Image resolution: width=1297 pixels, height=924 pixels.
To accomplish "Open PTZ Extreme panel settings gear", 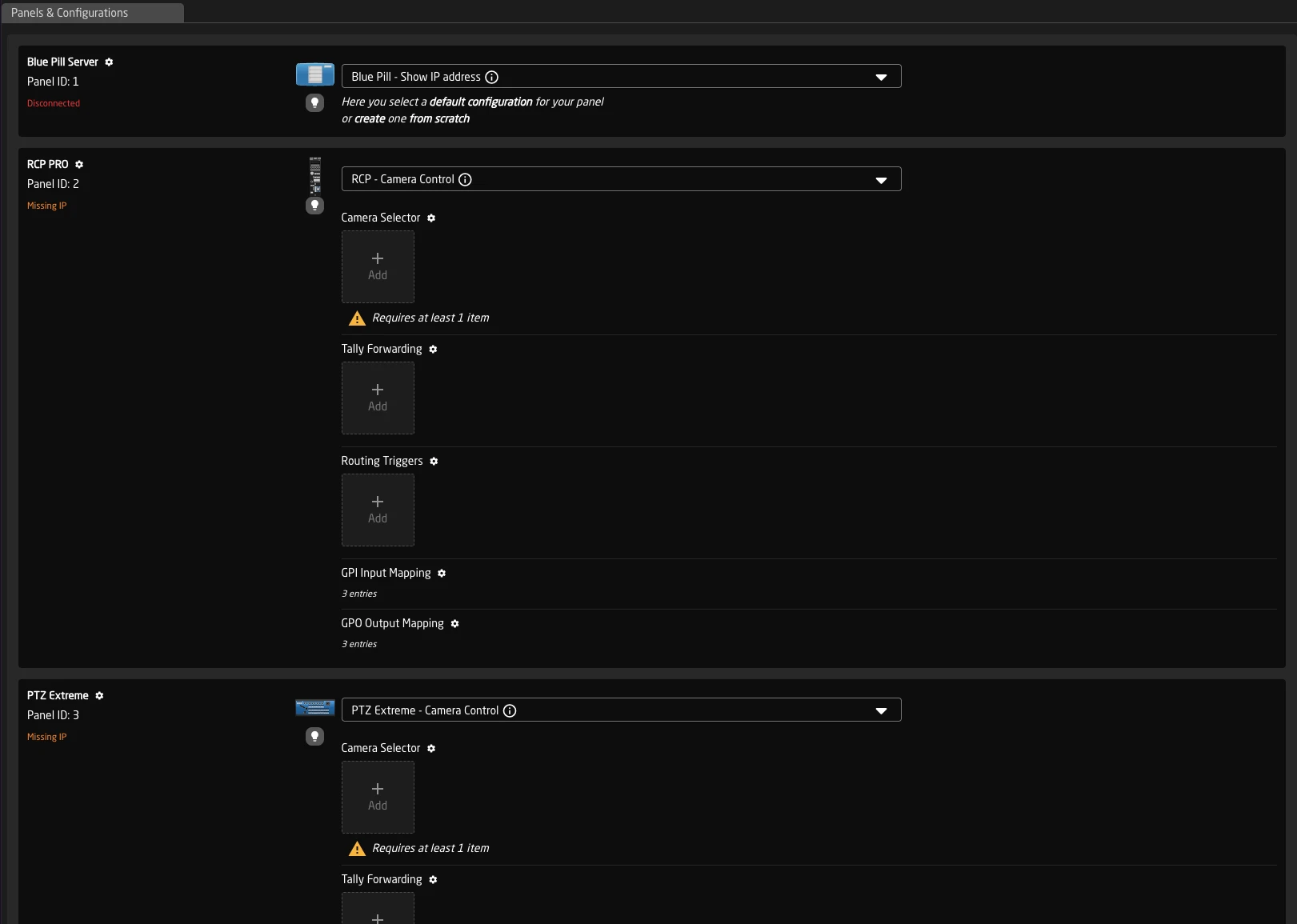I will coord(99,695).
